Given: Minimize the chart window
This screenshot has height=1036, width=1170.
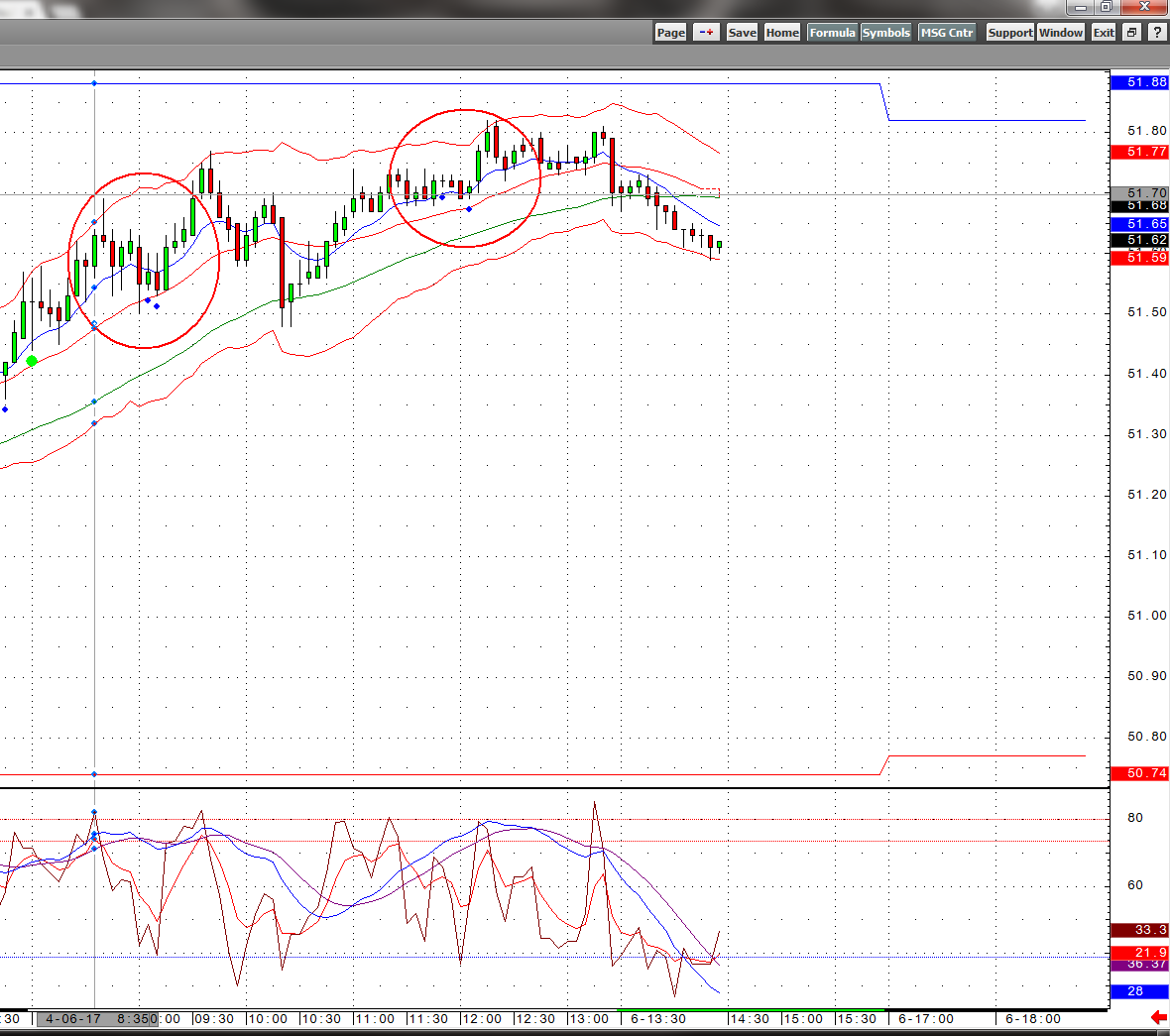Looking at the screenshot, I should click(x=1080, y=8).
